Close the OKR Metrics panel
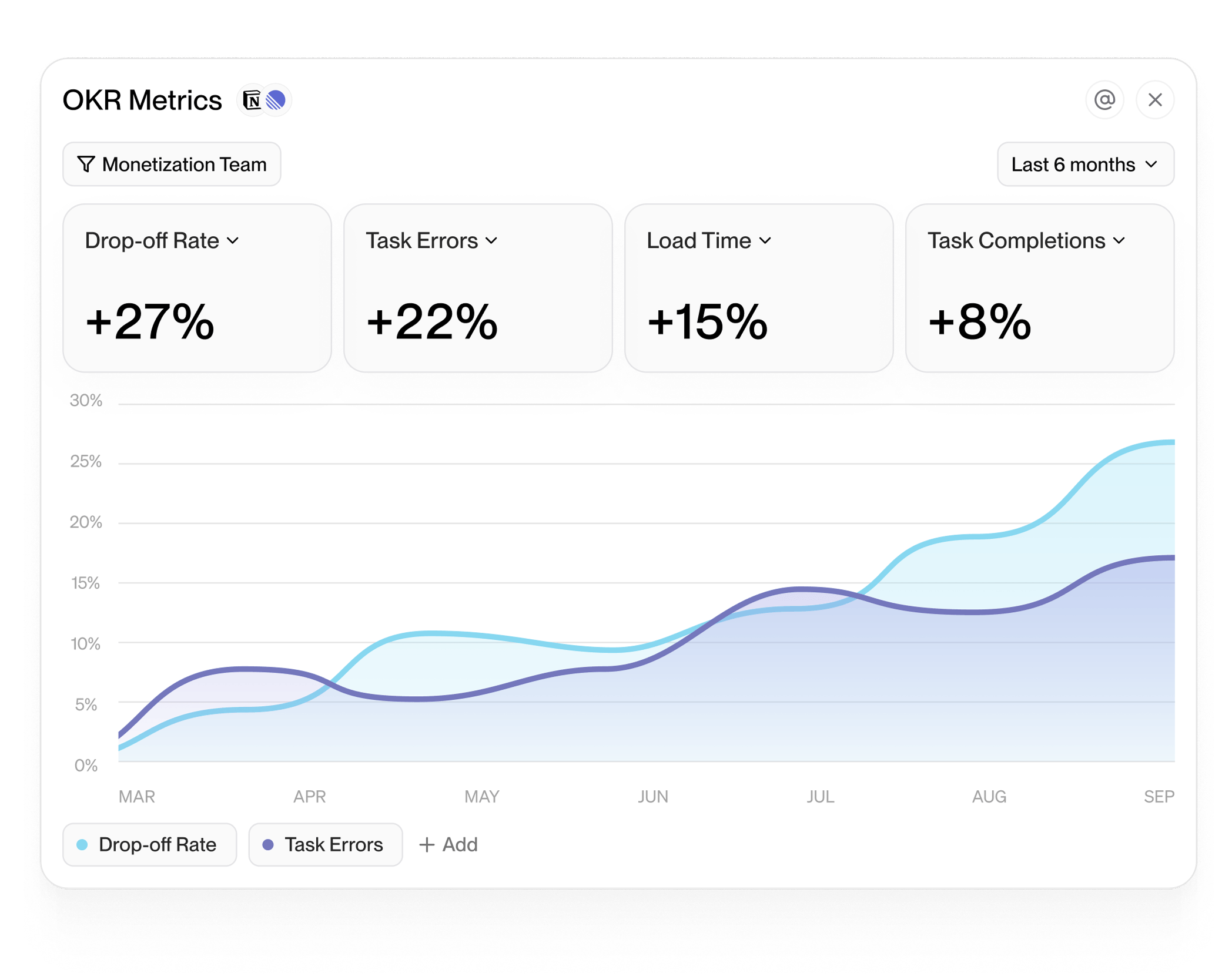 1154,100
